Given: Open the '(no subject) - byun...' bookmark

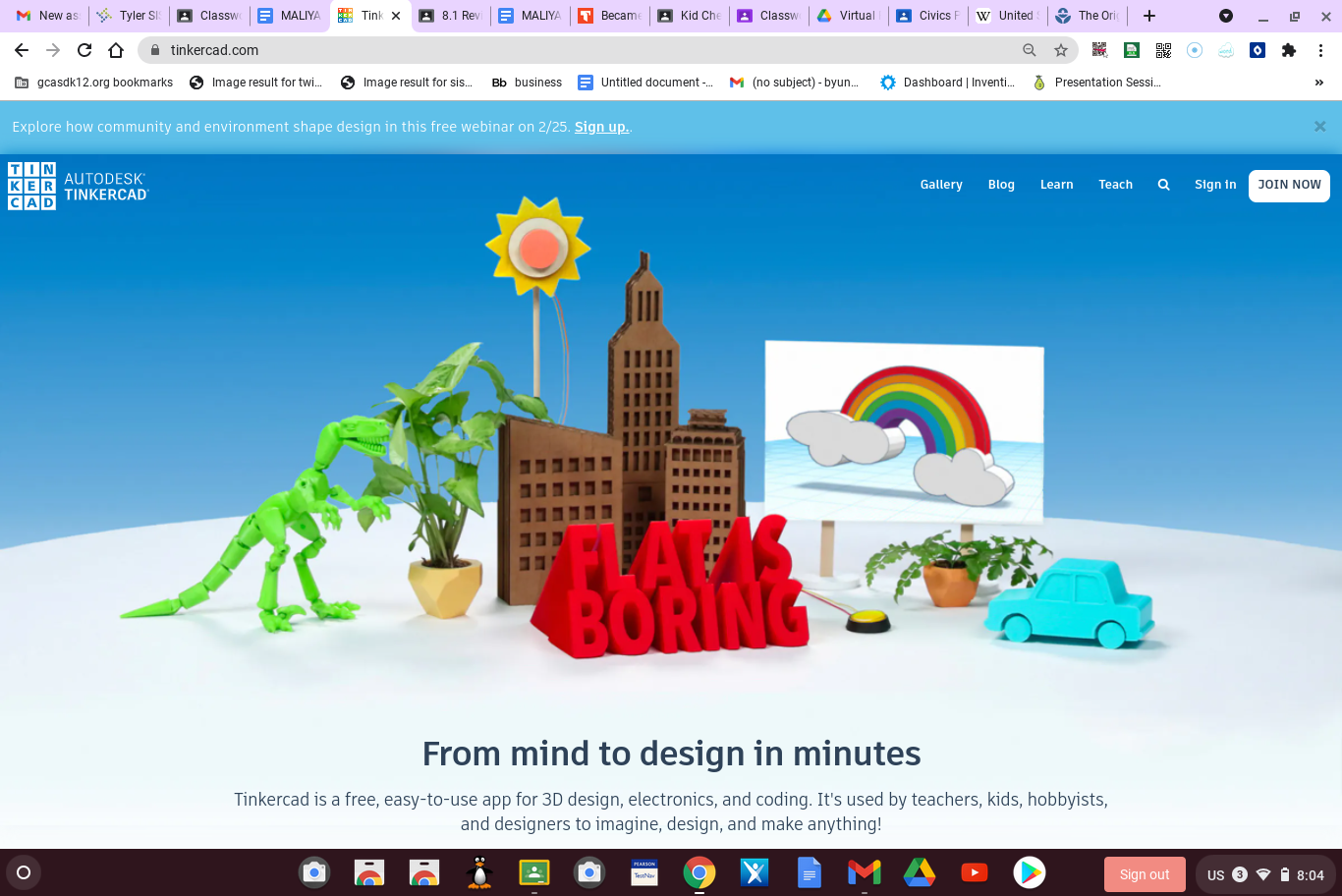Looking at the screenshot, I should click(794, 83).
